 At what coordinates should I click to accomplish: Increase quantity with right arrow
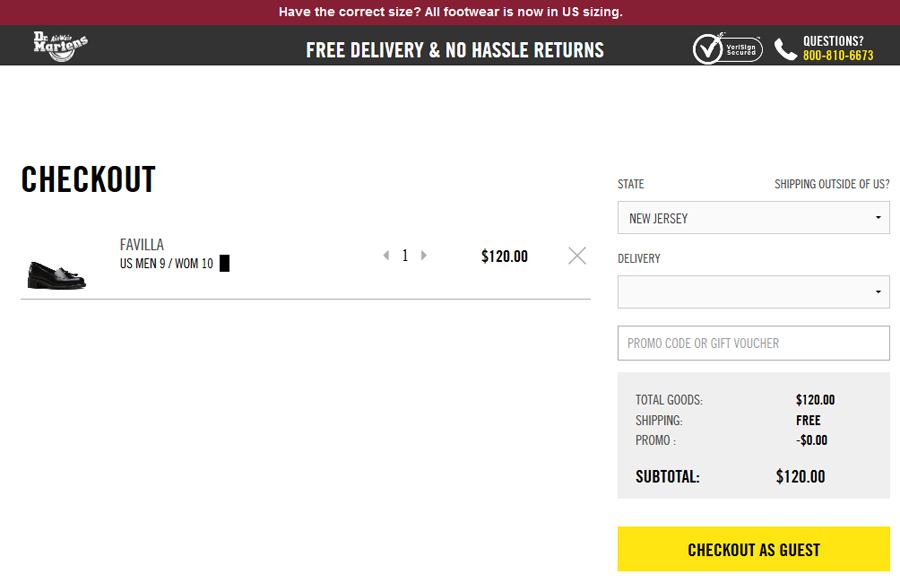pos(424,255)
